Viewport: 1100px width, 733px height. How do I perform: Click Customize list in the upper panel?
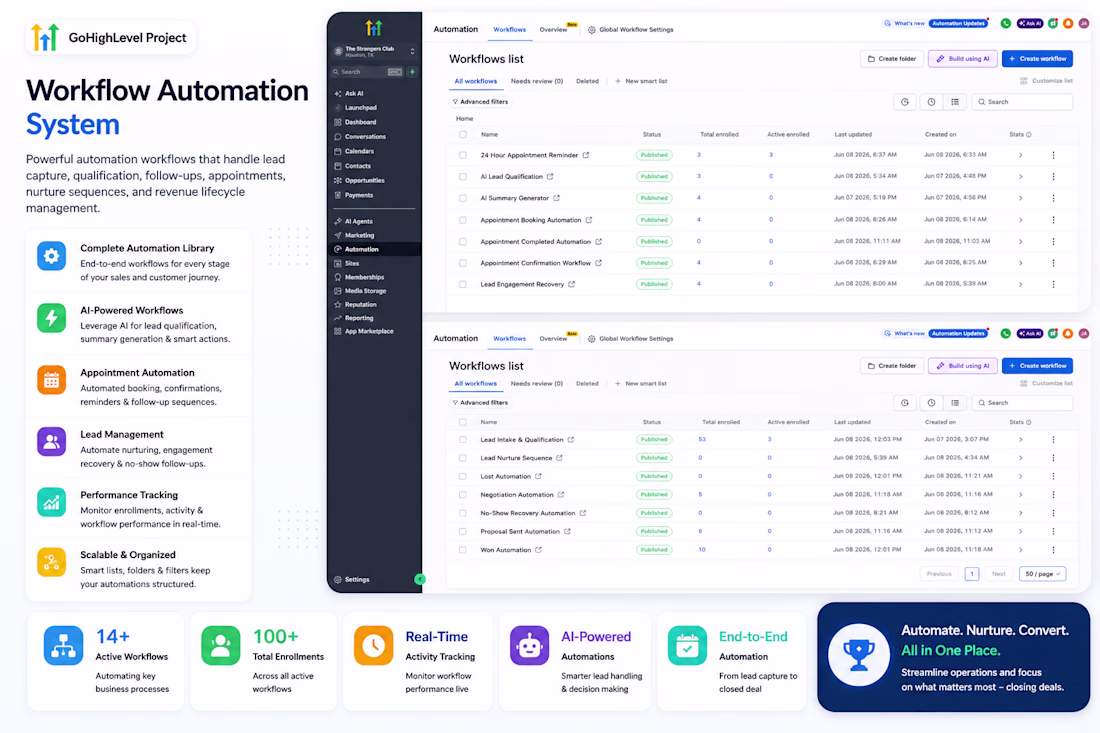pos(1046,81)
